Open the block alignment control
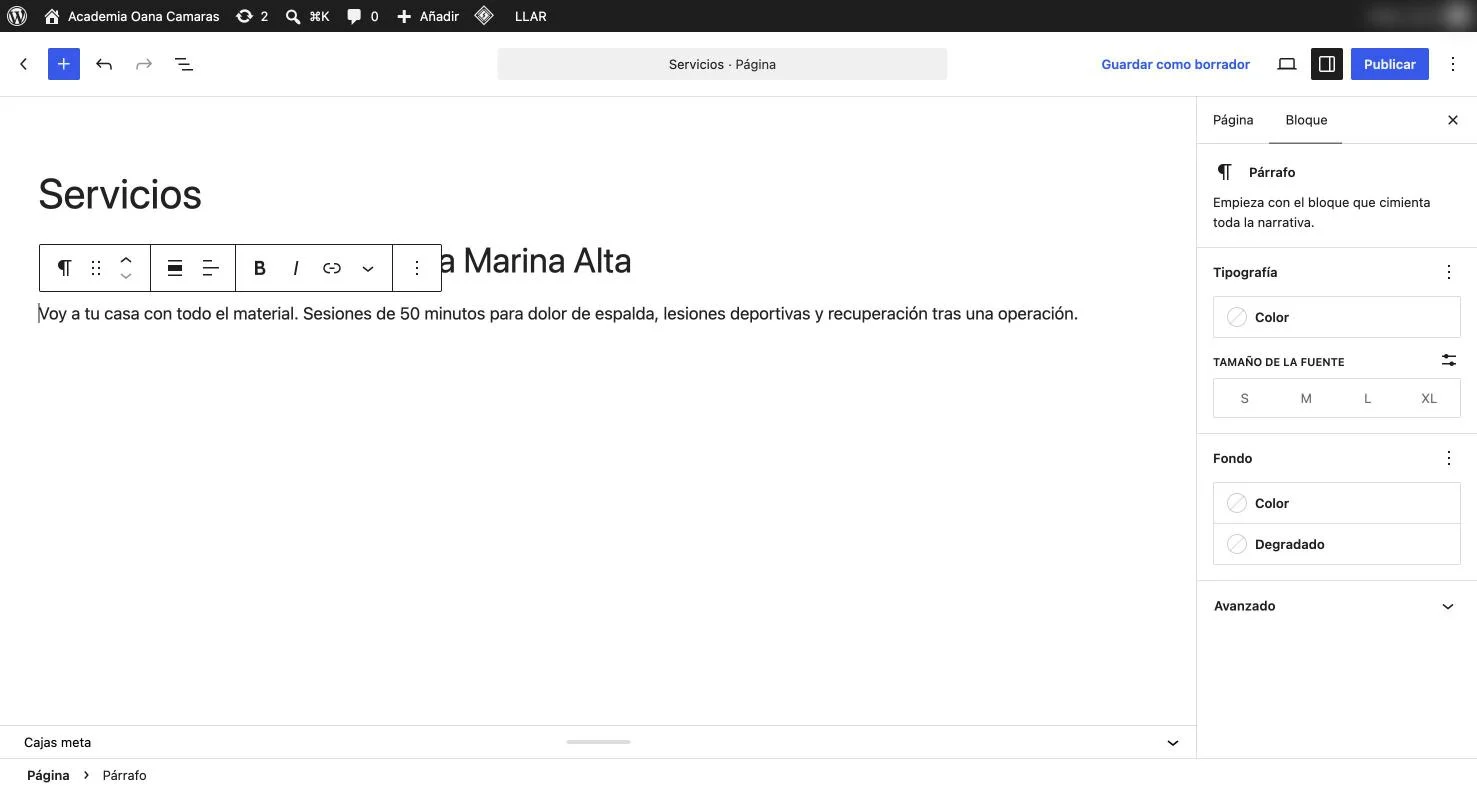This screenshot has height=791, width=1477. tap(175, 268)
